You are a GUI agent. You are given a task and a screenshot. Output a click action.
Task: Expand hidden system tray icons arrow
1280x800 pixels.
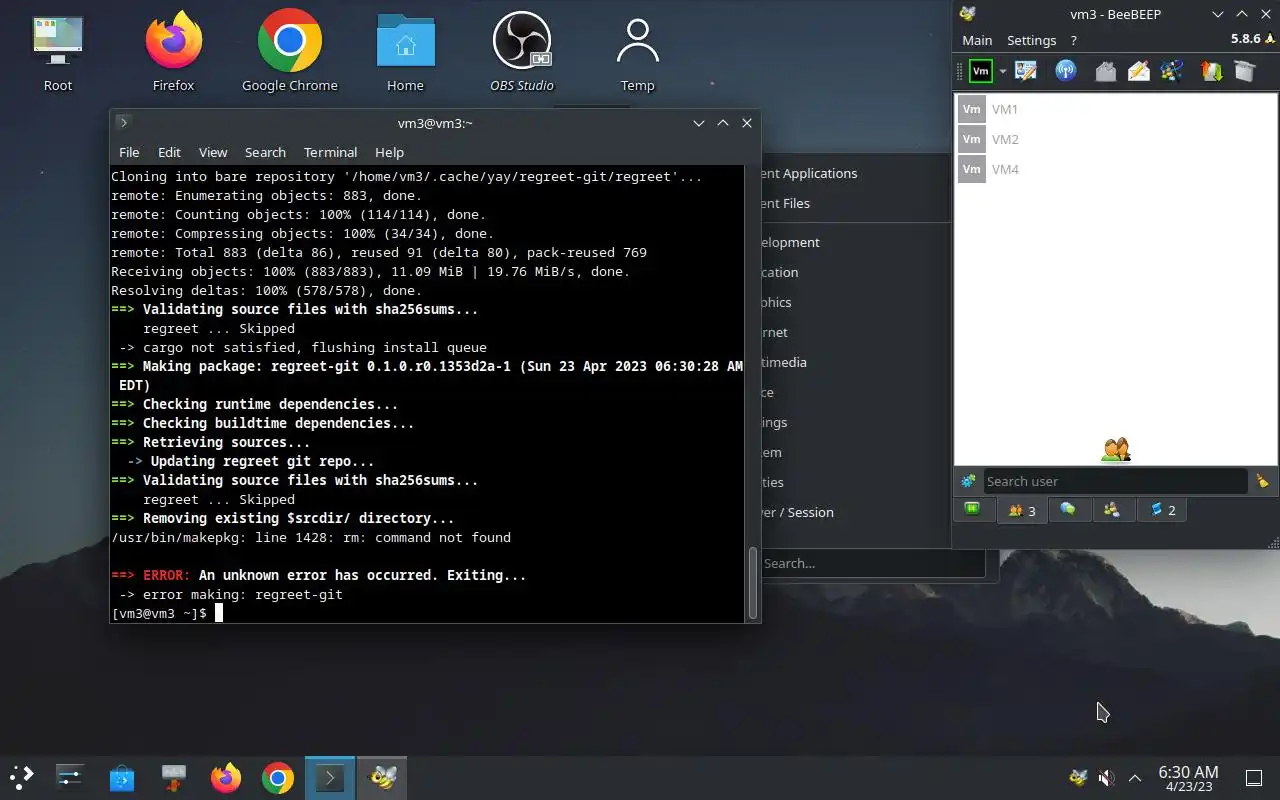coord(1135,777)
